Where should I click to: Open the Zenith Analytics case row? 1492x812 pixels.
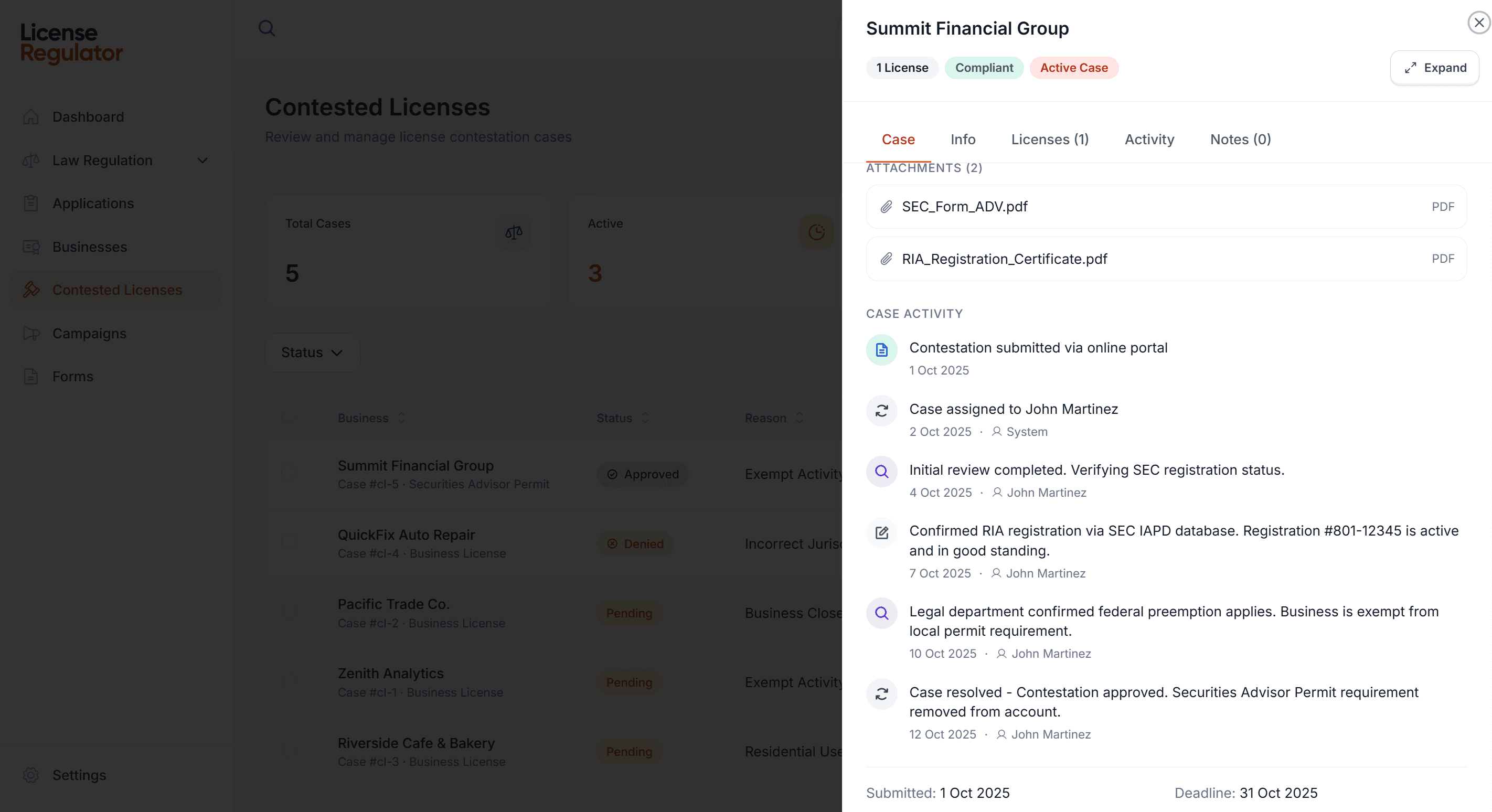pos(555,682)
